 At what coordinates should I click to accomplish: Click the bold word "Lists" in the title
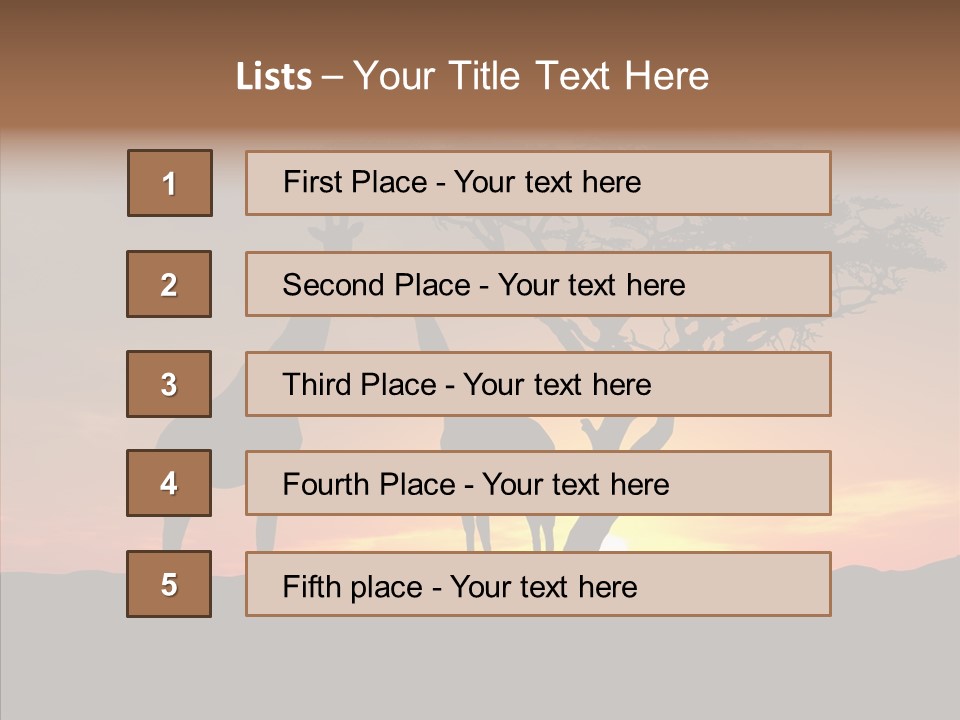(273, 77)
